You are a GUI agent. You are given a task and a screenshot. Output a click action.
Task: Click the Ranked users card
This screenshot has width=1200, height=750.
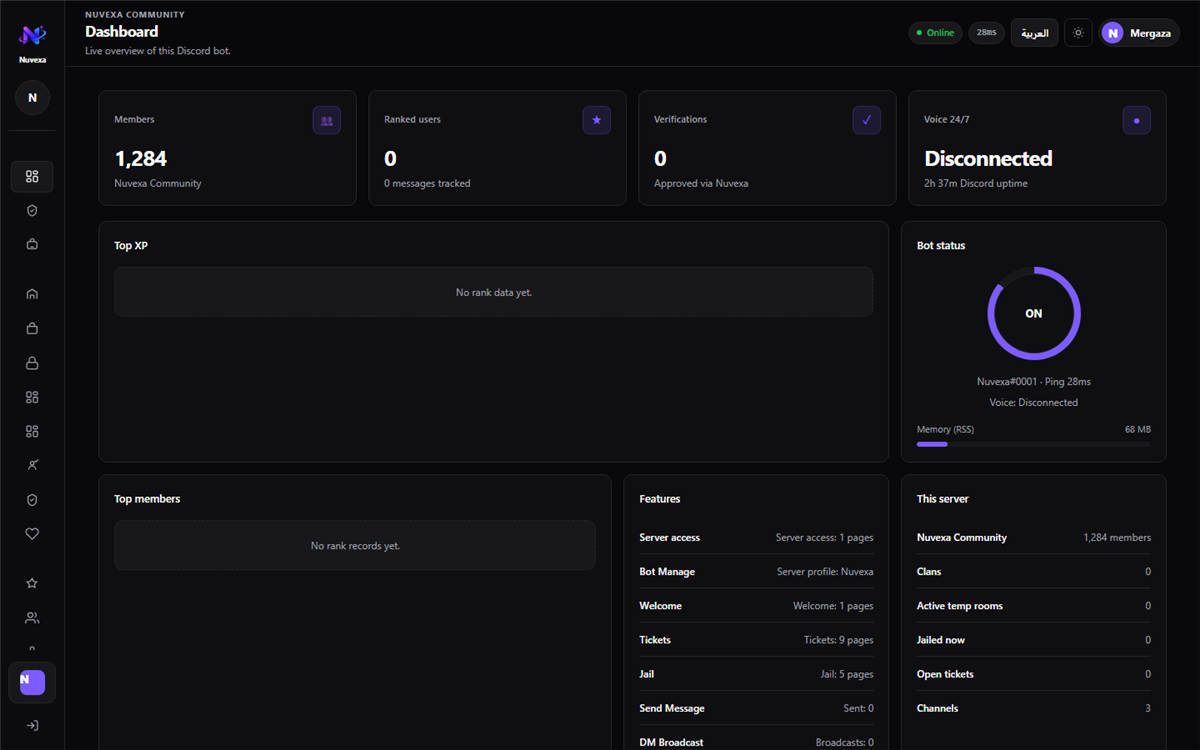click(x=497, y=148)
